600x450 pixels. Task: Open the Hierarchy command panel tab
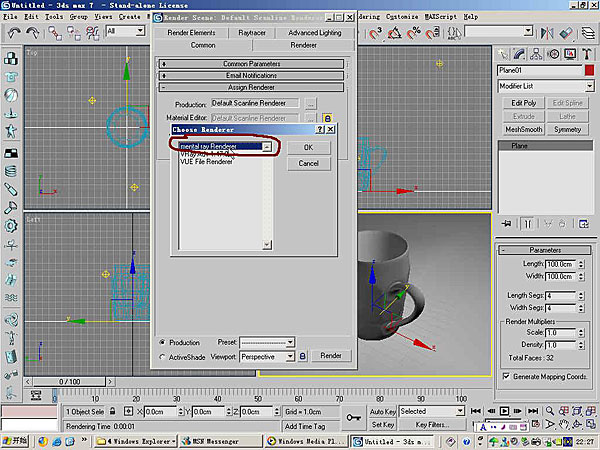536,54
